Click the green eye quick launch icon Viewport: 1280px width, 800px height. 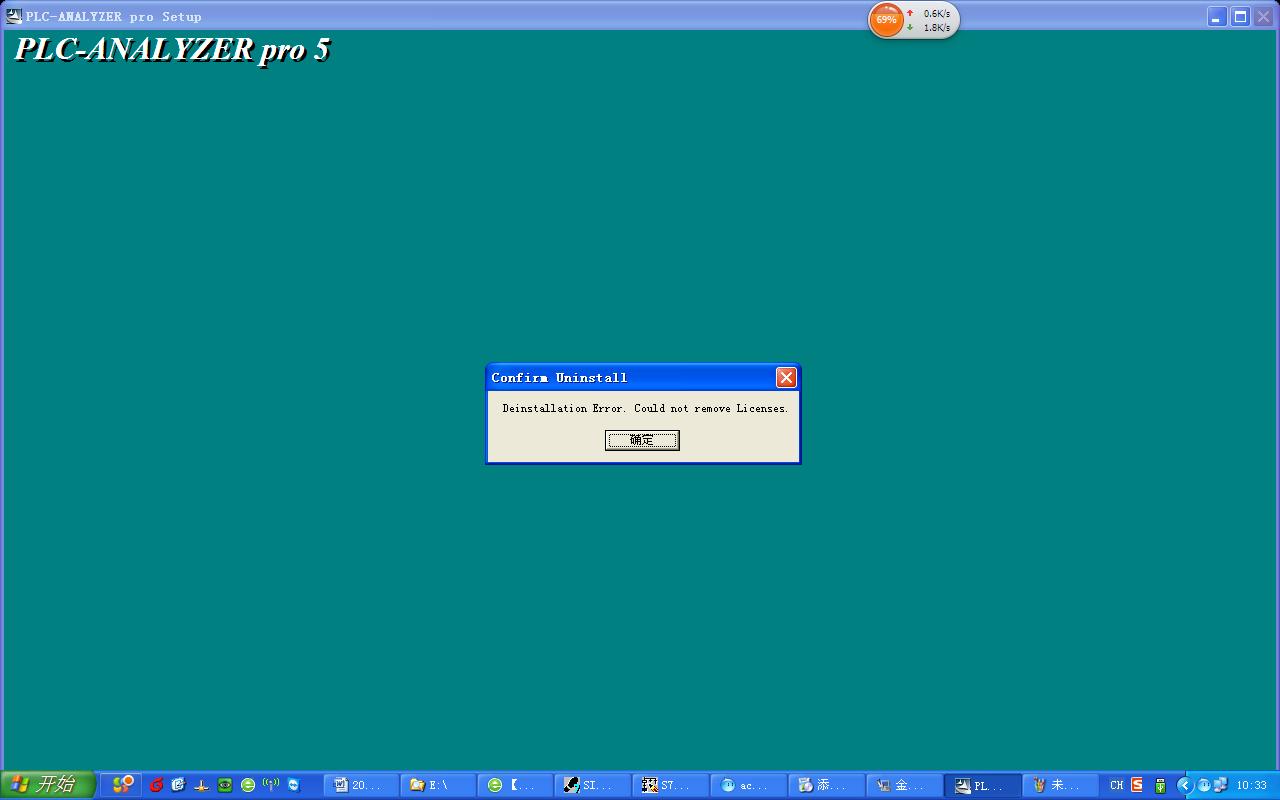(x=225, y=785)
